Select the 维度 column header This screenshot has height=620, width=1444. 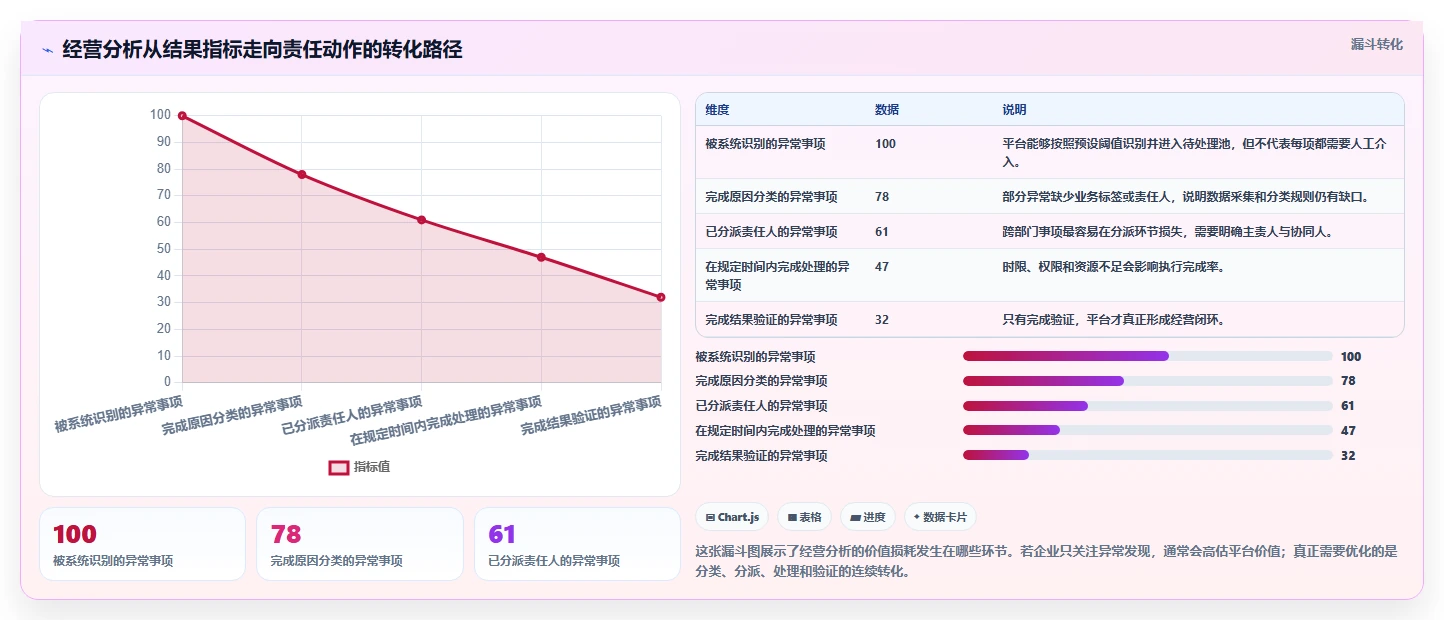(717, 110)
